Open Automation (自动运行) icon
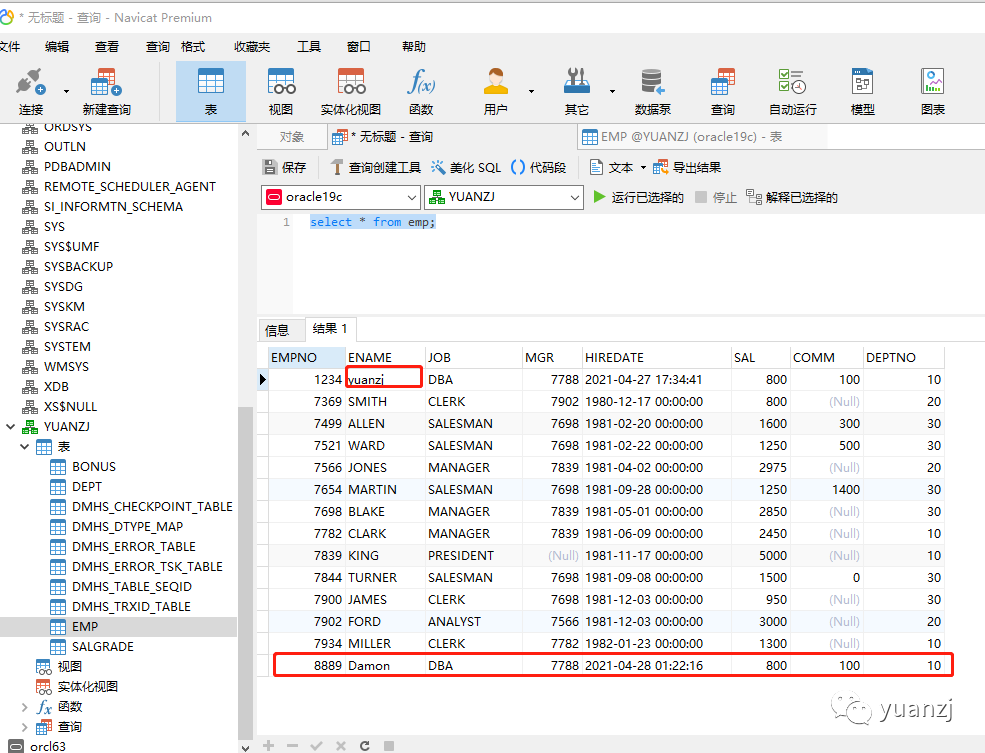The height and width of the screenshot is (753, 985). [x=793, y=92]
